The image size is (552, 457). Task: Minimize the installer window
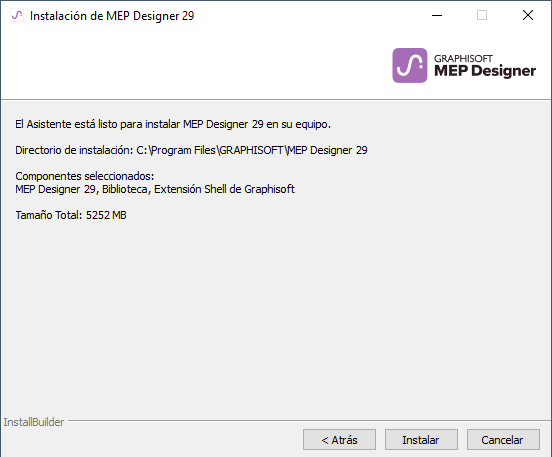(437, 15)
